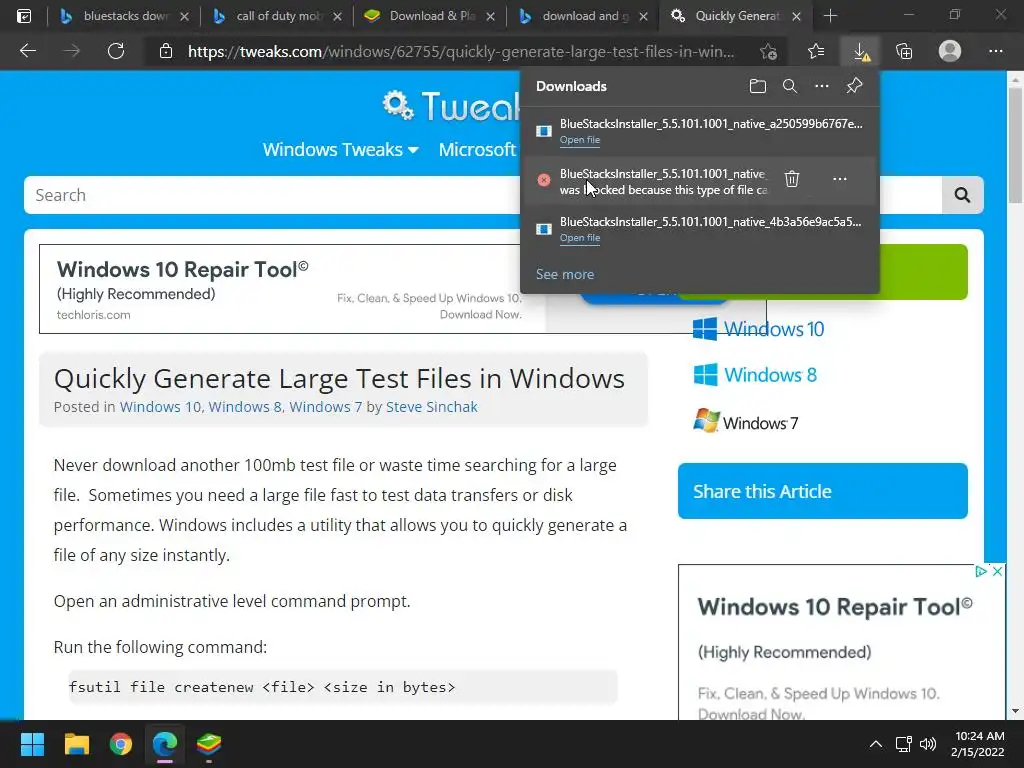Close the Quickly Generate tab
Screen dimensions: 1024x768
796,16
